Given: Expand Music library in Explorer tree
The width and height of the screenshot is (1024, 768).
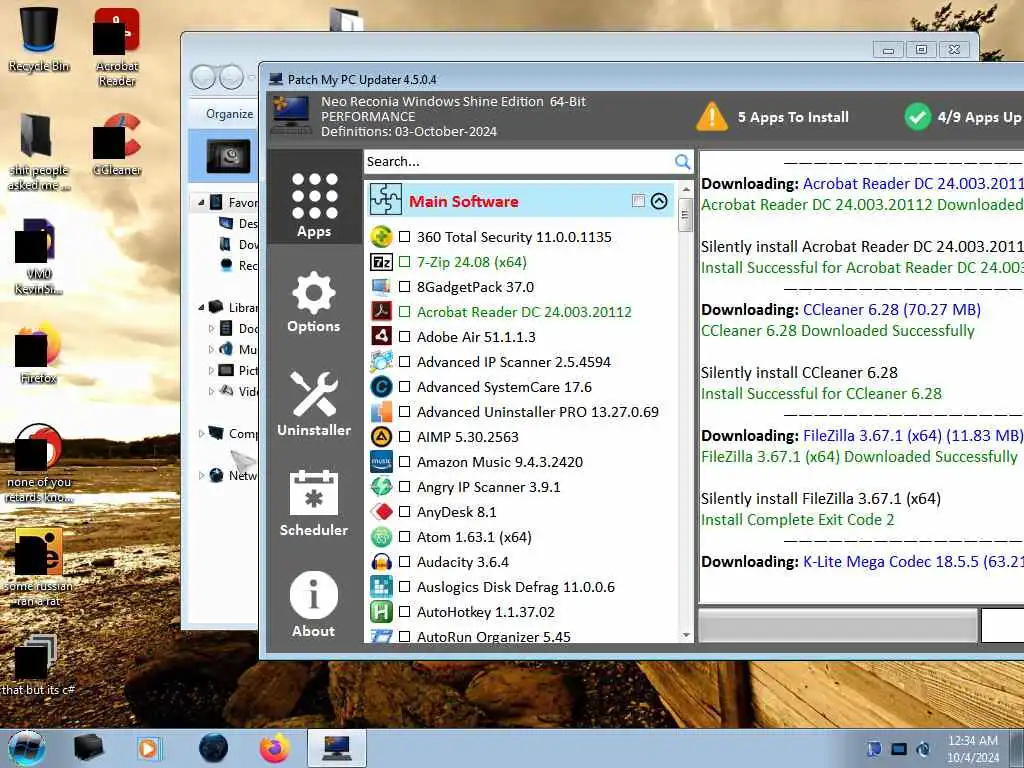Looking at the screenshot, I should pyautogui.click(x=211, y=349).
